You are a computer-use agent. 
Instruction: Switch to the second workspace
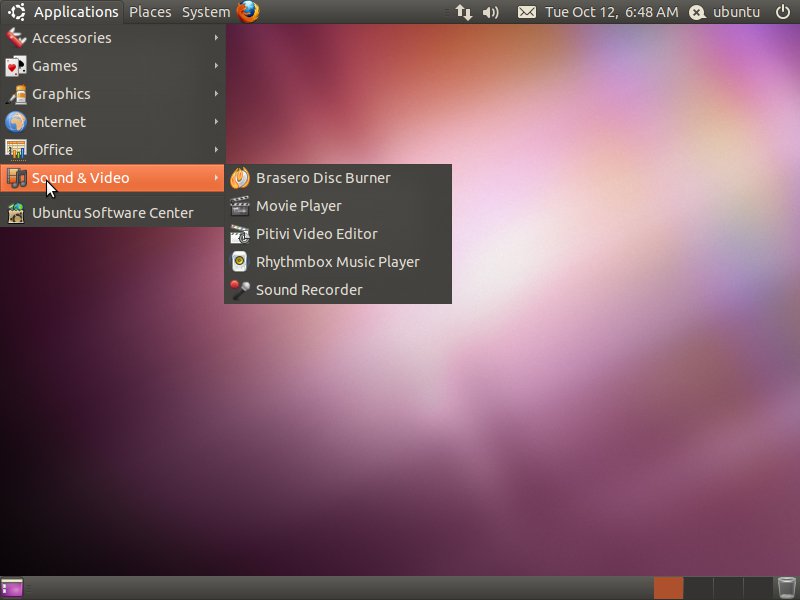[x=698, y=588]
